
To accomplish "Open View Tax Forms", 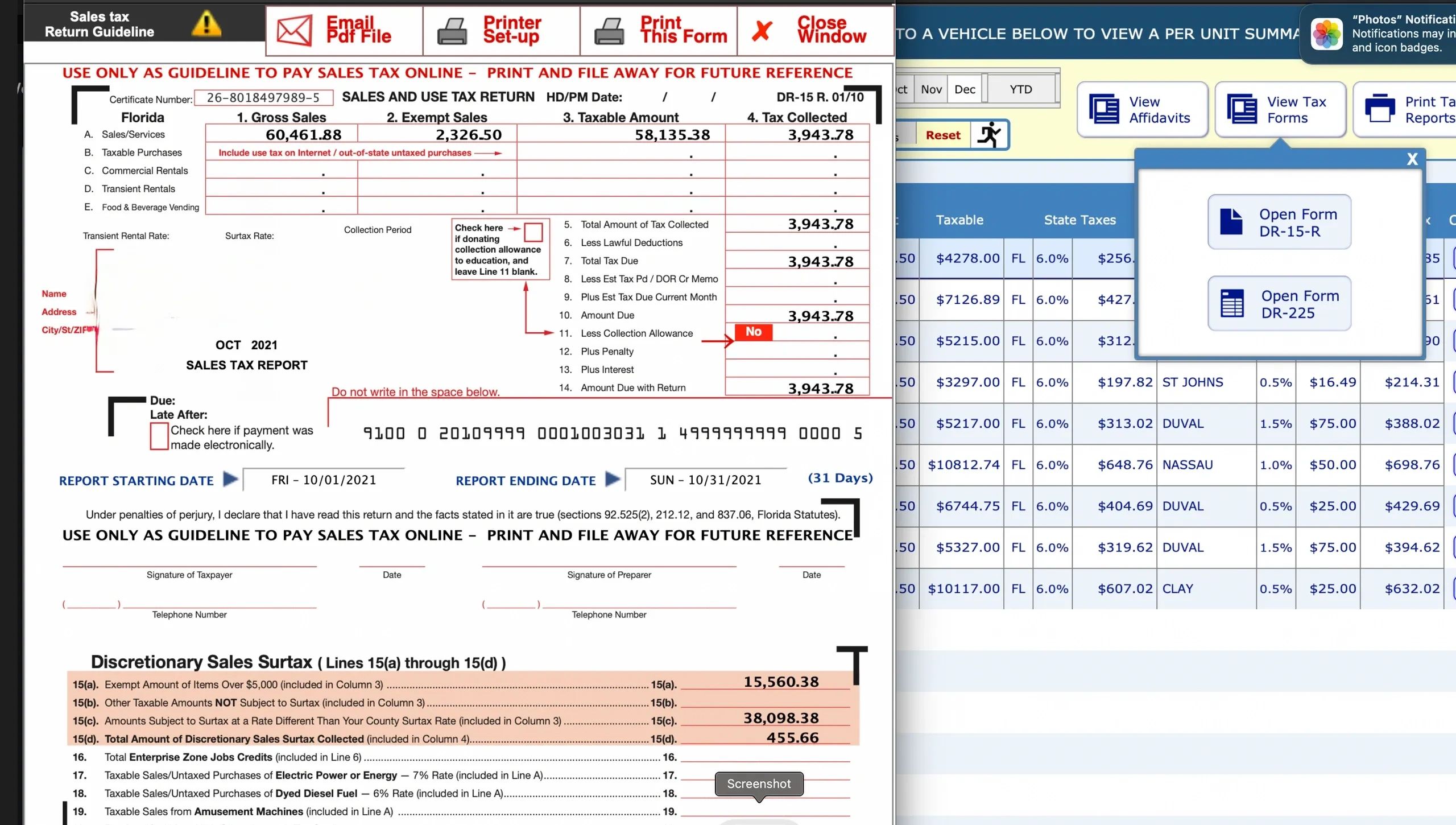I will point(1280,109).
